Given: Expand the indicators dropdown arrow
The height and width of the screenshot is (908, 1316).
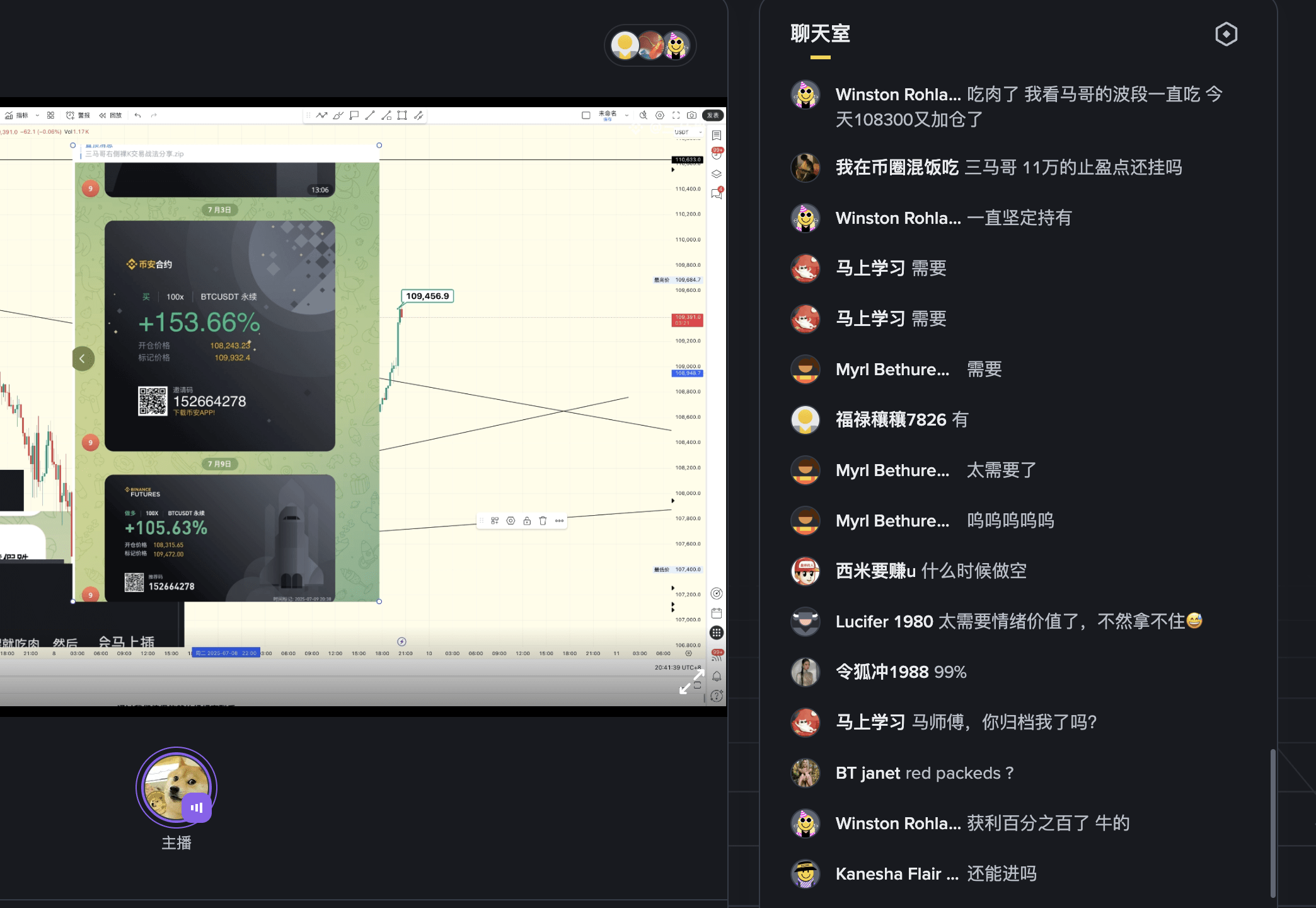Looking at the screenshot, I should point(37,115).
